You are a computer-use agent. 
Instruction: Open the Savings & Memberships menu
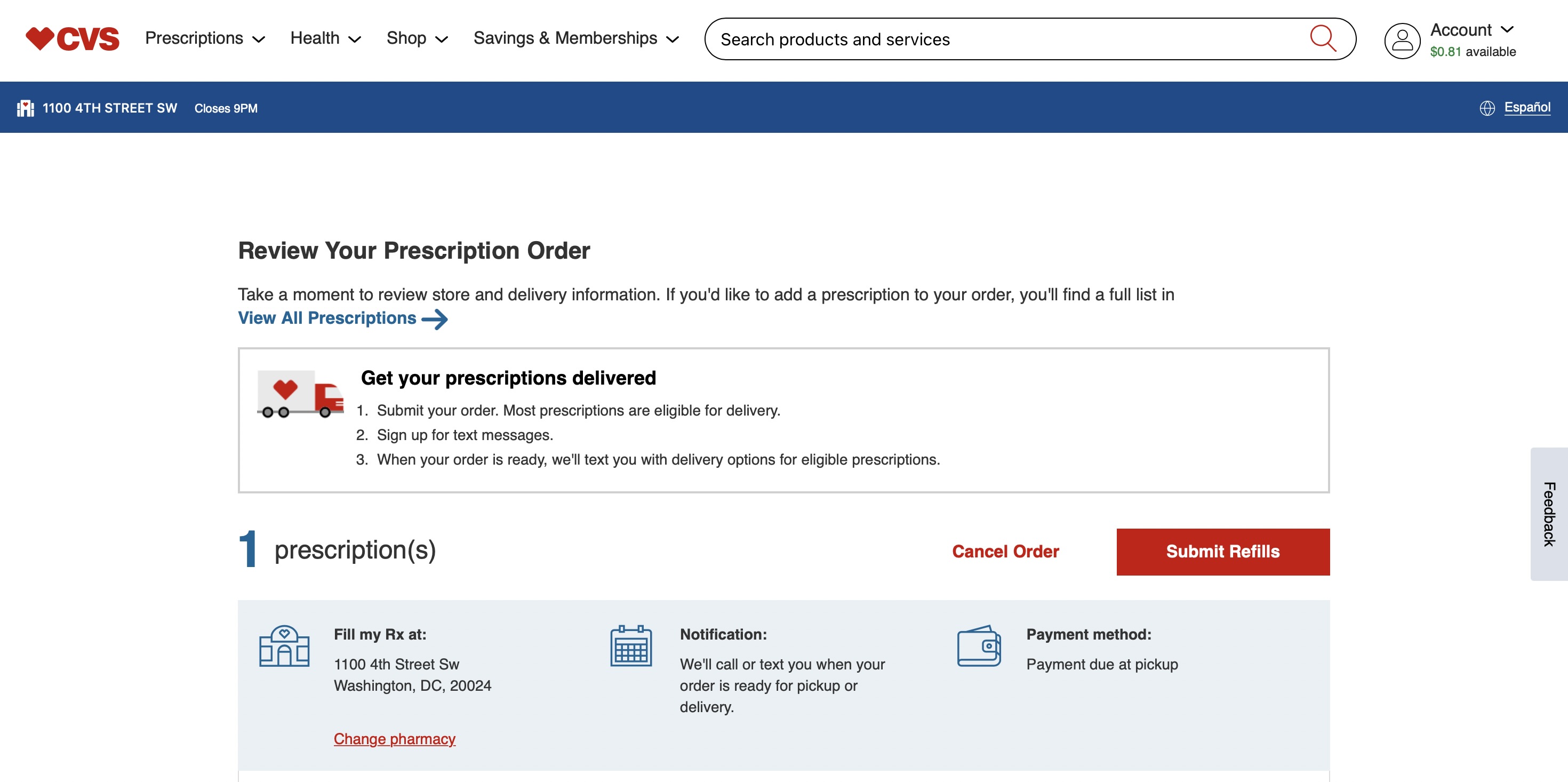[x=576, y=38]
